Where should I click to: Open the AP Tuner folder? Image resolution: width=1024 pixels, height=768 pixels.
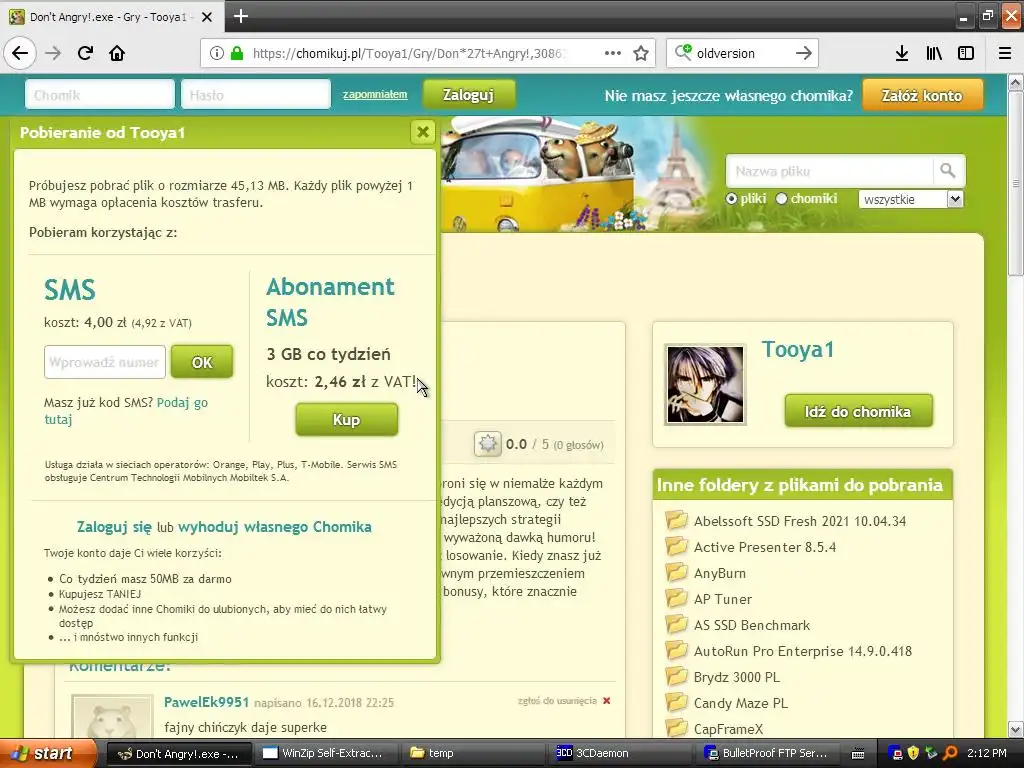722,599
